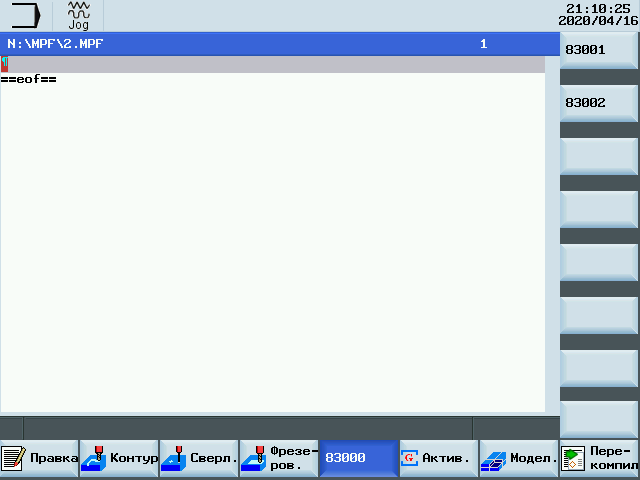Click the machine area icon at top left
640x480 pixels.
pyautogui.click(x=26, y=16)
